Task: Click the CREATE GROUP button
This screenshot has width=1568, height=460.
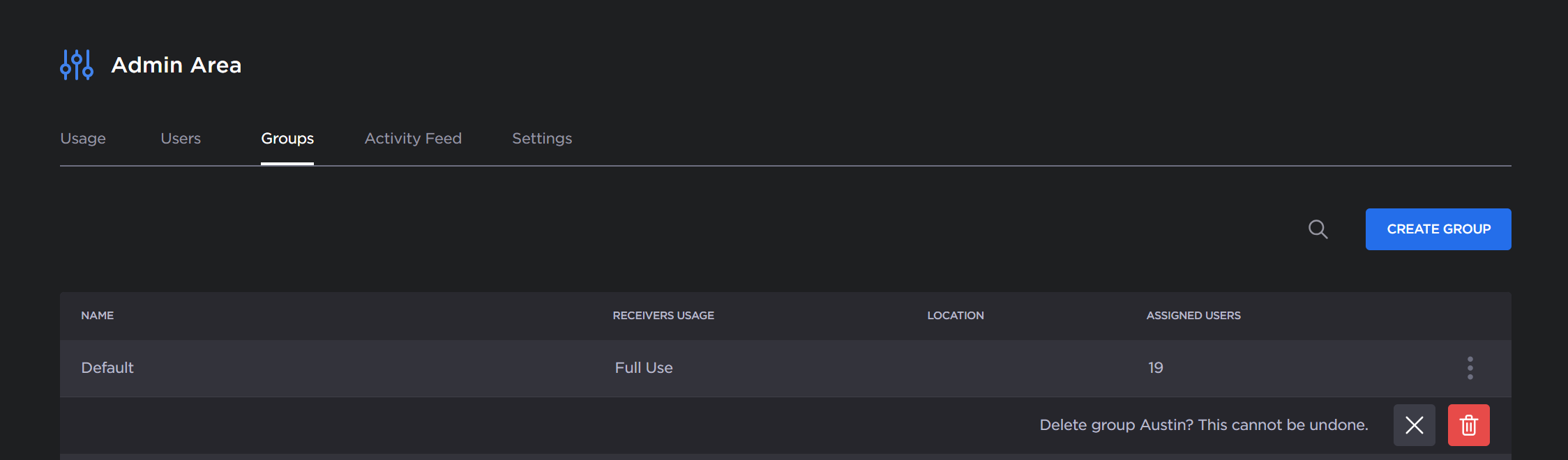Action: (1438, 229)
